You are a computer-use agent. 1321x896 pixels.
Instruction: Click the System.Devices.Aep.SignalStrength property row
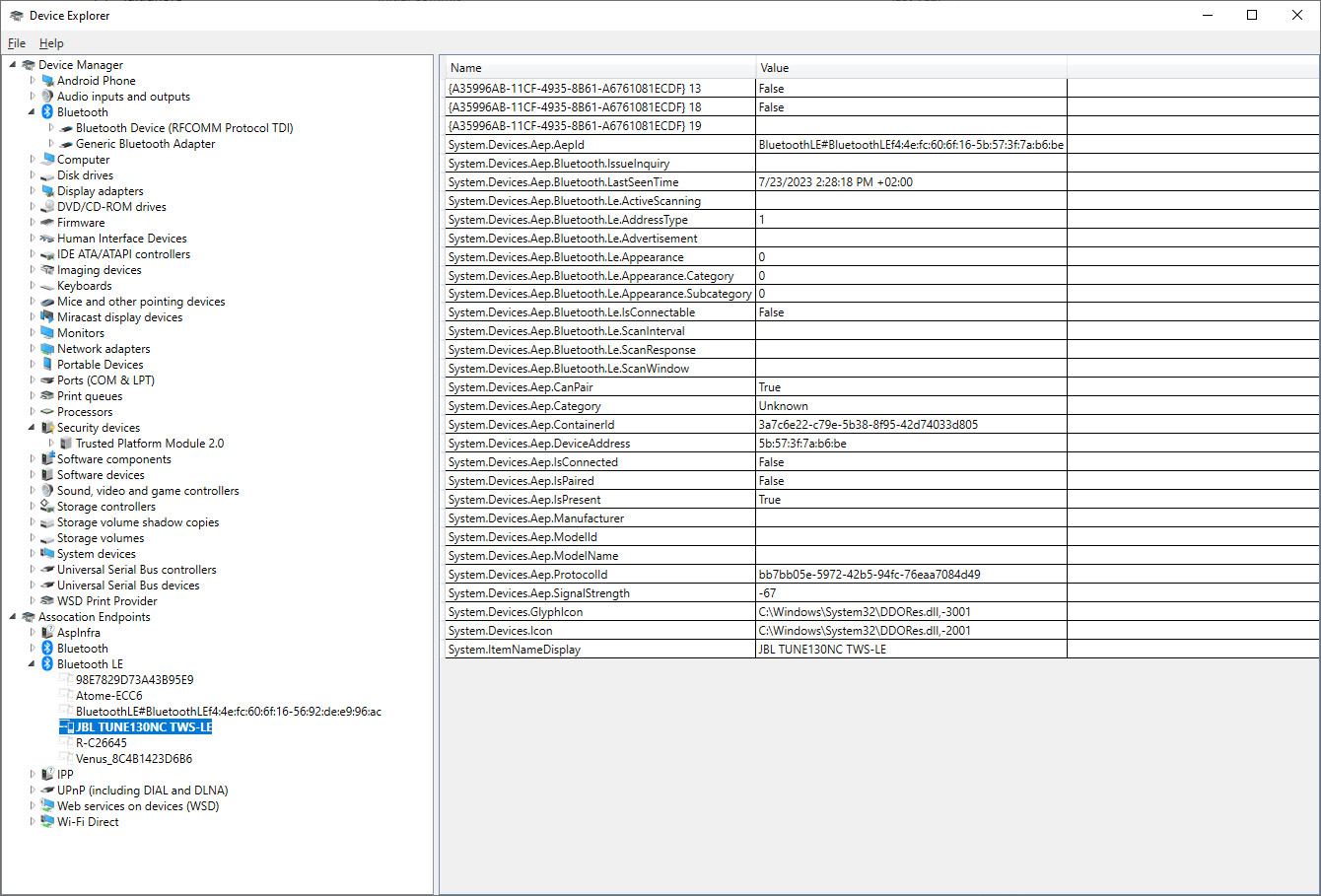pos(882,593)
